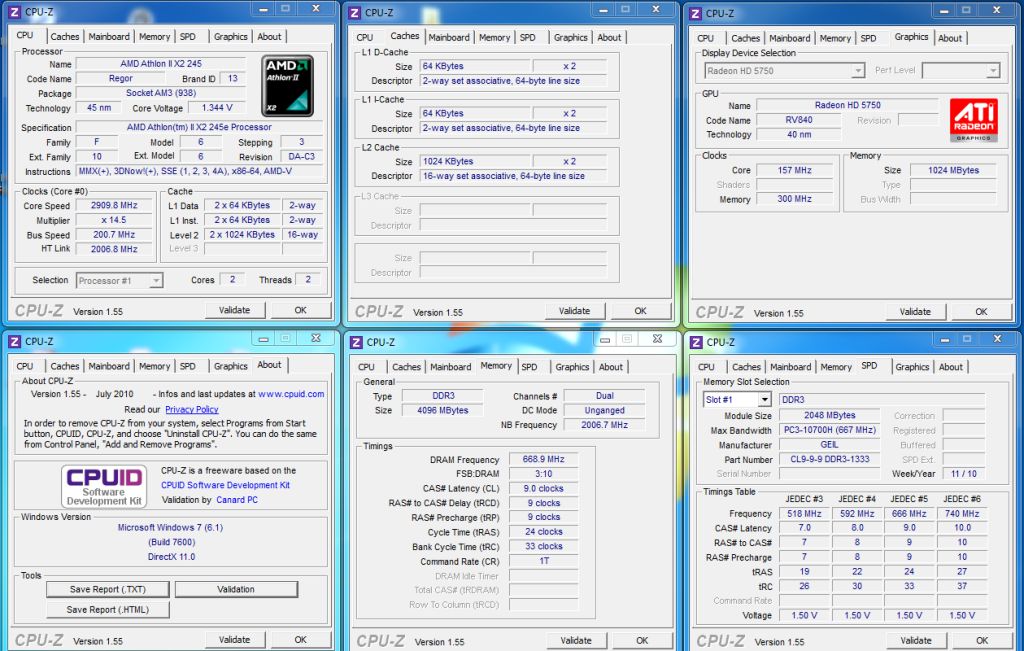Open the Slot #1 memory slot dropdown

coord(764,400)
